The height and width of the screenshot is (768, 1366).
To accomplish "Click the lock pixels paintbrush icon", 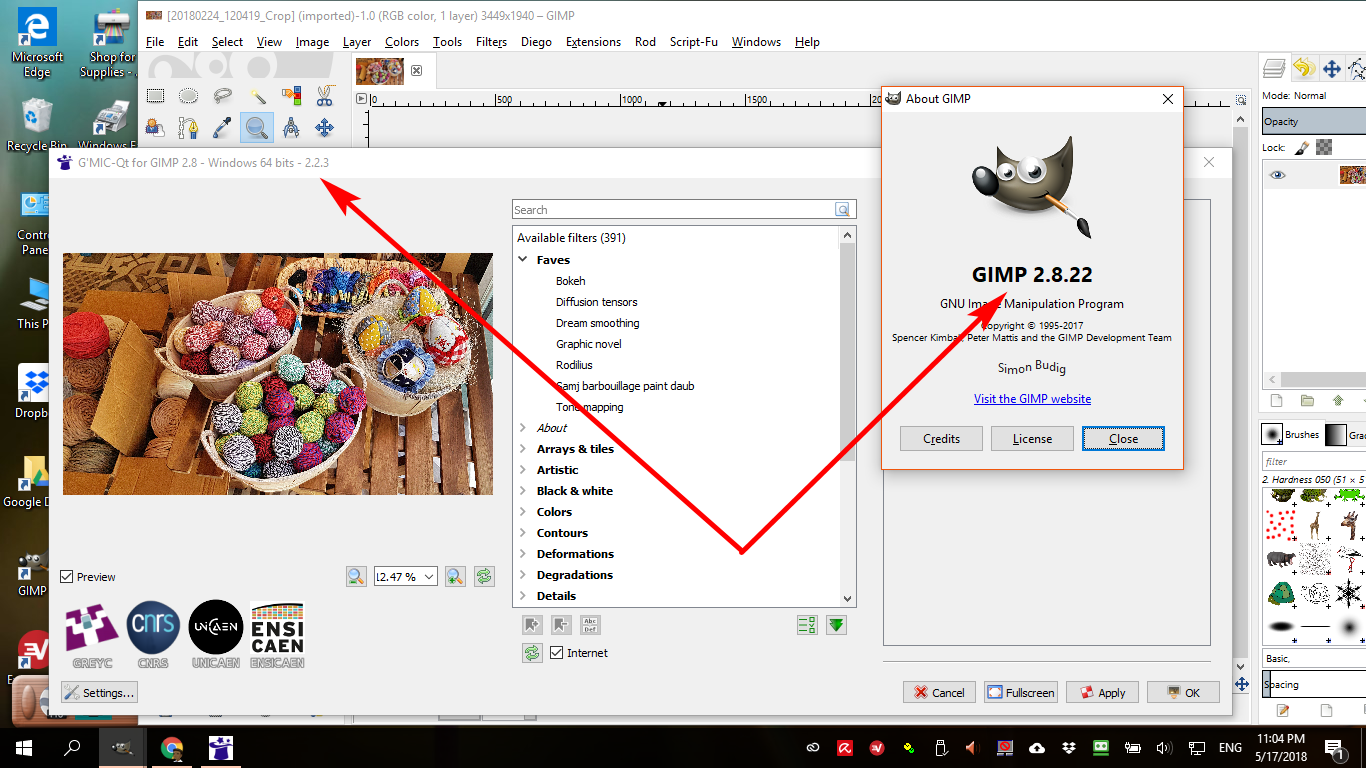I will point(1302,147).
